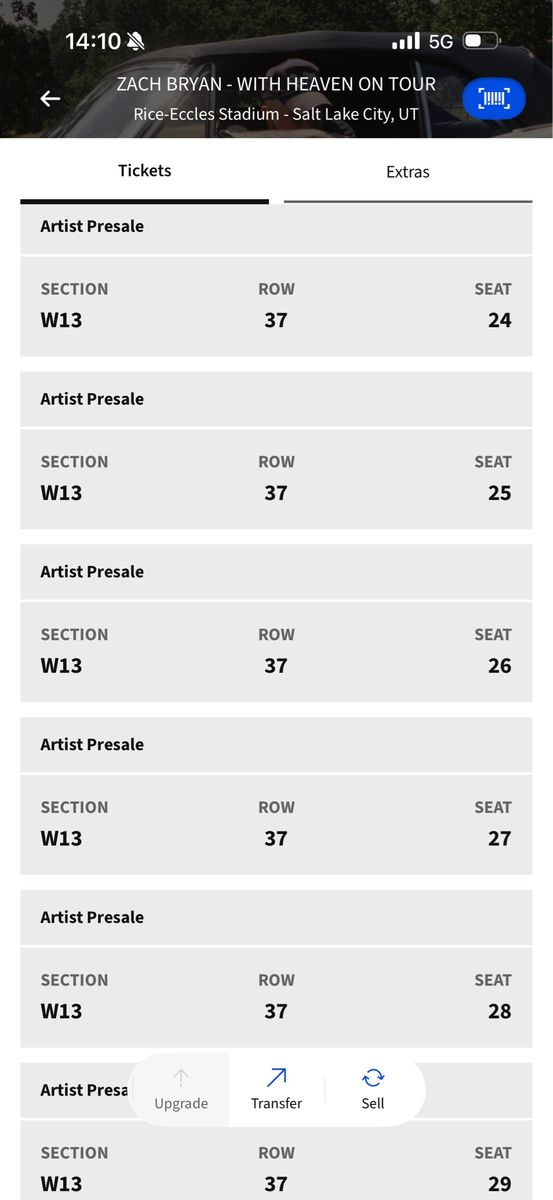The width and height of the screenshot is (553, 1200).
Task: Switch to the Tickets tab
Action: coord(145,171)
